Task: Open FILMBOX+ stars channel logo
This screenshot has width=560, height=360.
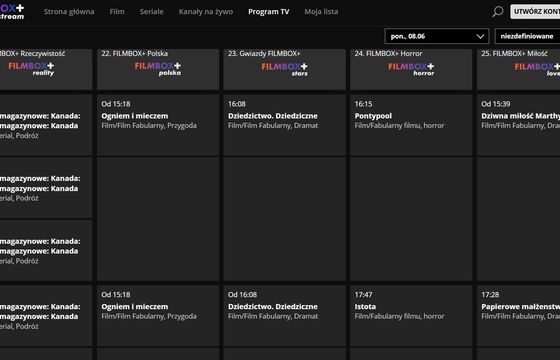Action: click(284, 69)
